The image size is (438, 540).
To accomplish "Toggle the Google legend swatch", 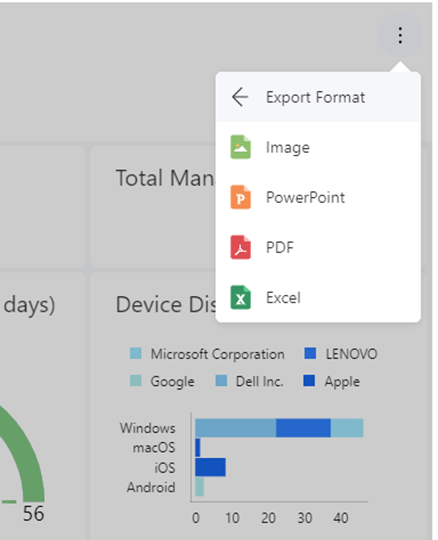I will click(x=136, y=381).
